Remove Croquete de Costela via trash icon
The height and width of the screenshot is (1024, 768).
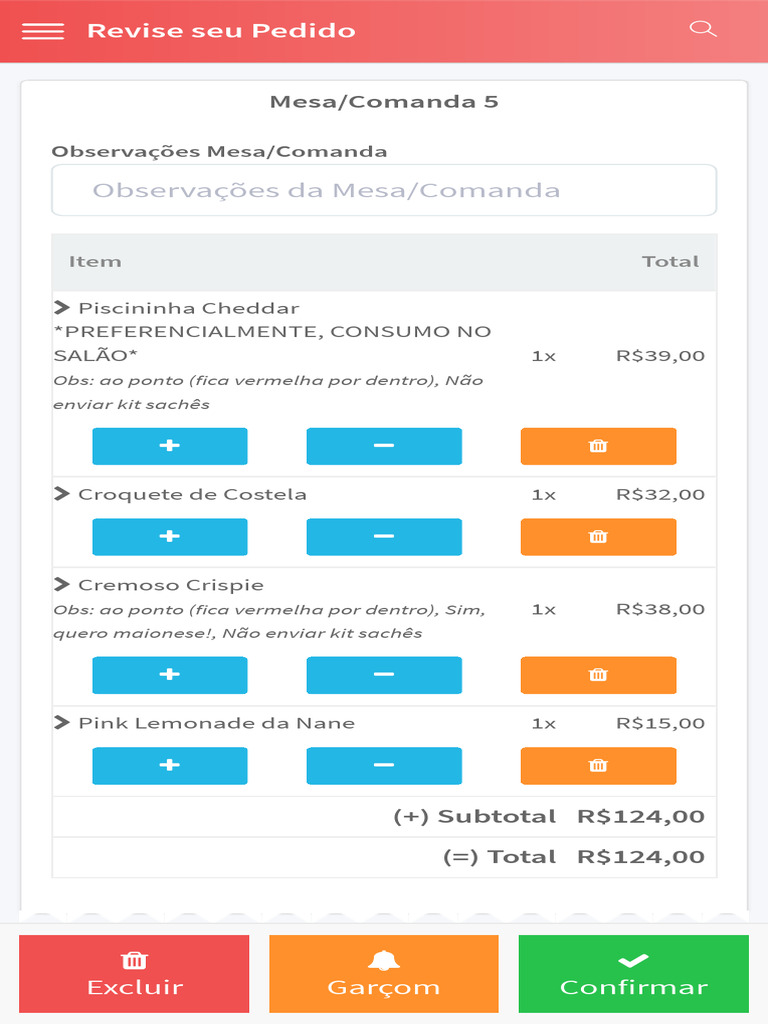[598, 537]
